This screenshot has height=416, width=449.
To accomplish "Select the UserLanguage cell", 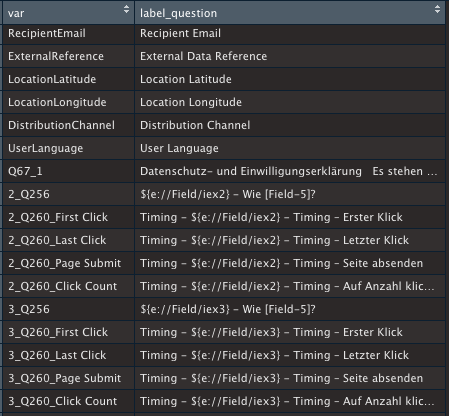I will [69, 148].
